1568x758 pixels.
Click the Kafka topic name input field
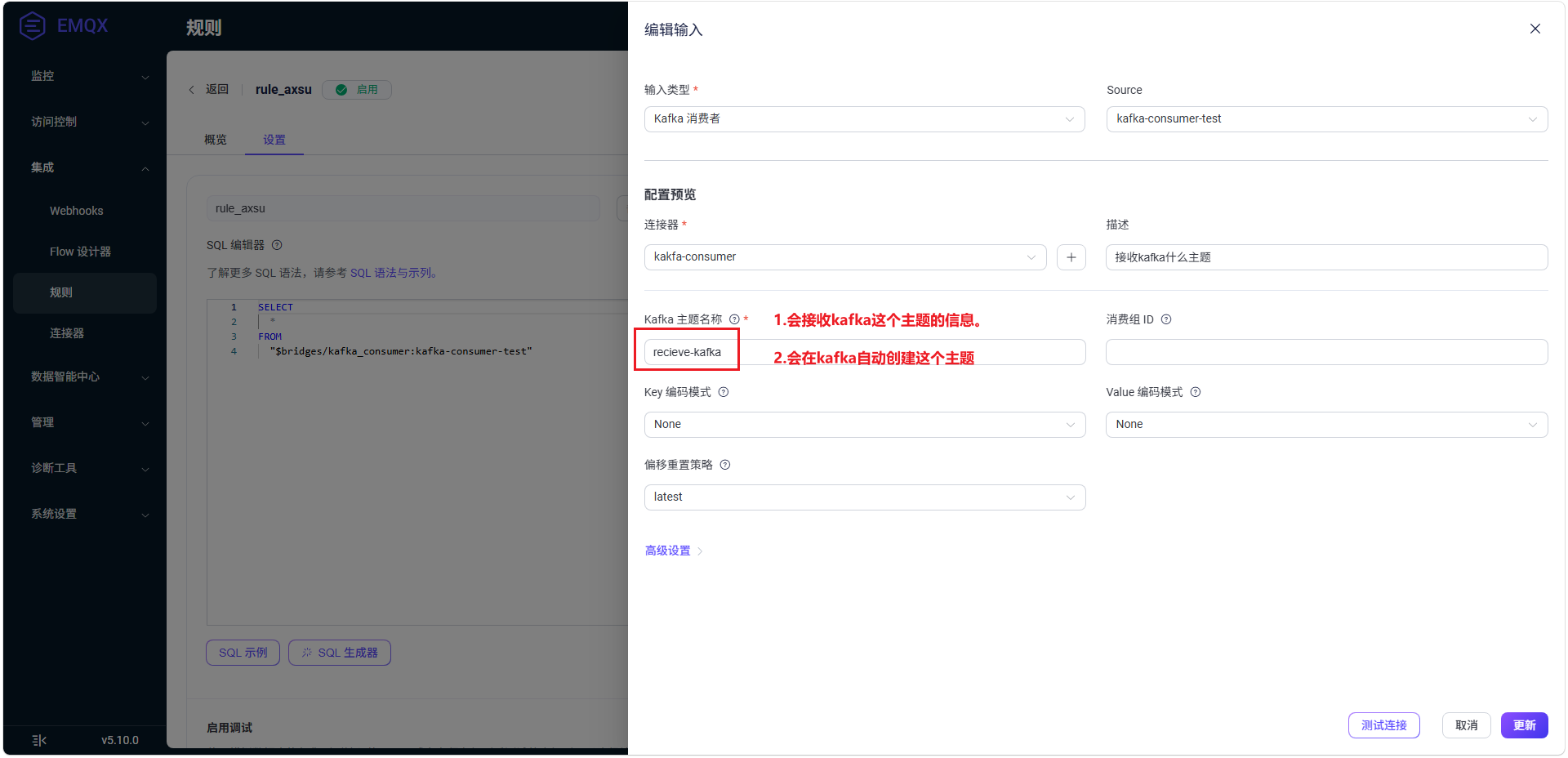click(865, 352)
